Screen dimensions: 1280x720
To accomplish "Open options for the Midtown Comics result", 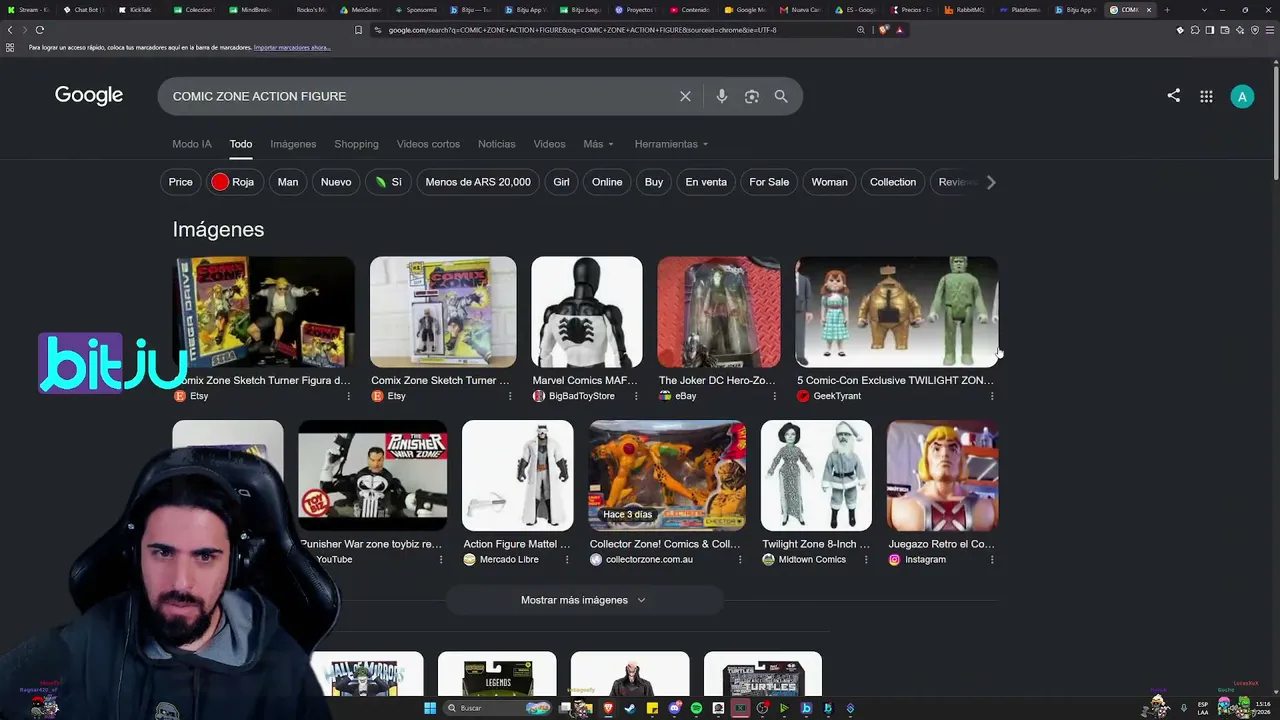I will coord(866,560).
